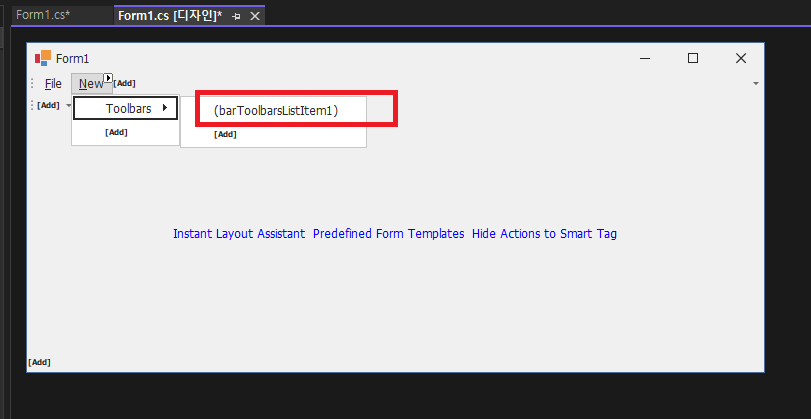Viewport: 811px width, 419px height.
Task: Click [Add] next to the New menu
Action: click(124, 83)
